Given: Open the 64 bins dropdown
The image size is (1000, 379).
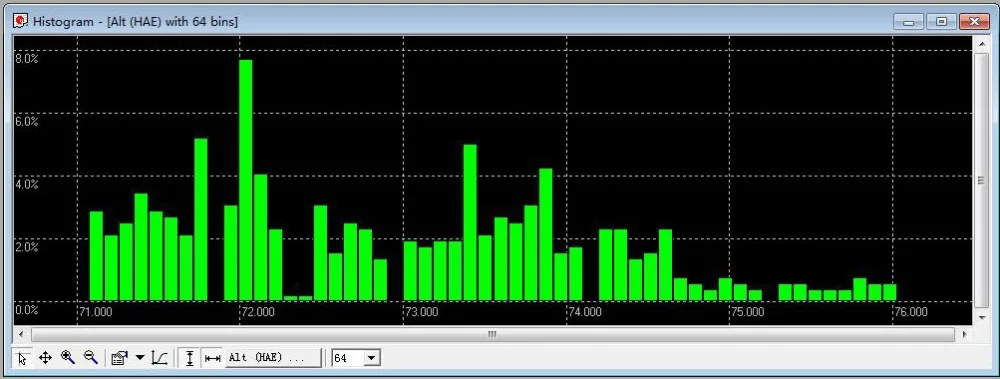Looking at the screenshot, I should pyautogui.click(x=372, y=359).
